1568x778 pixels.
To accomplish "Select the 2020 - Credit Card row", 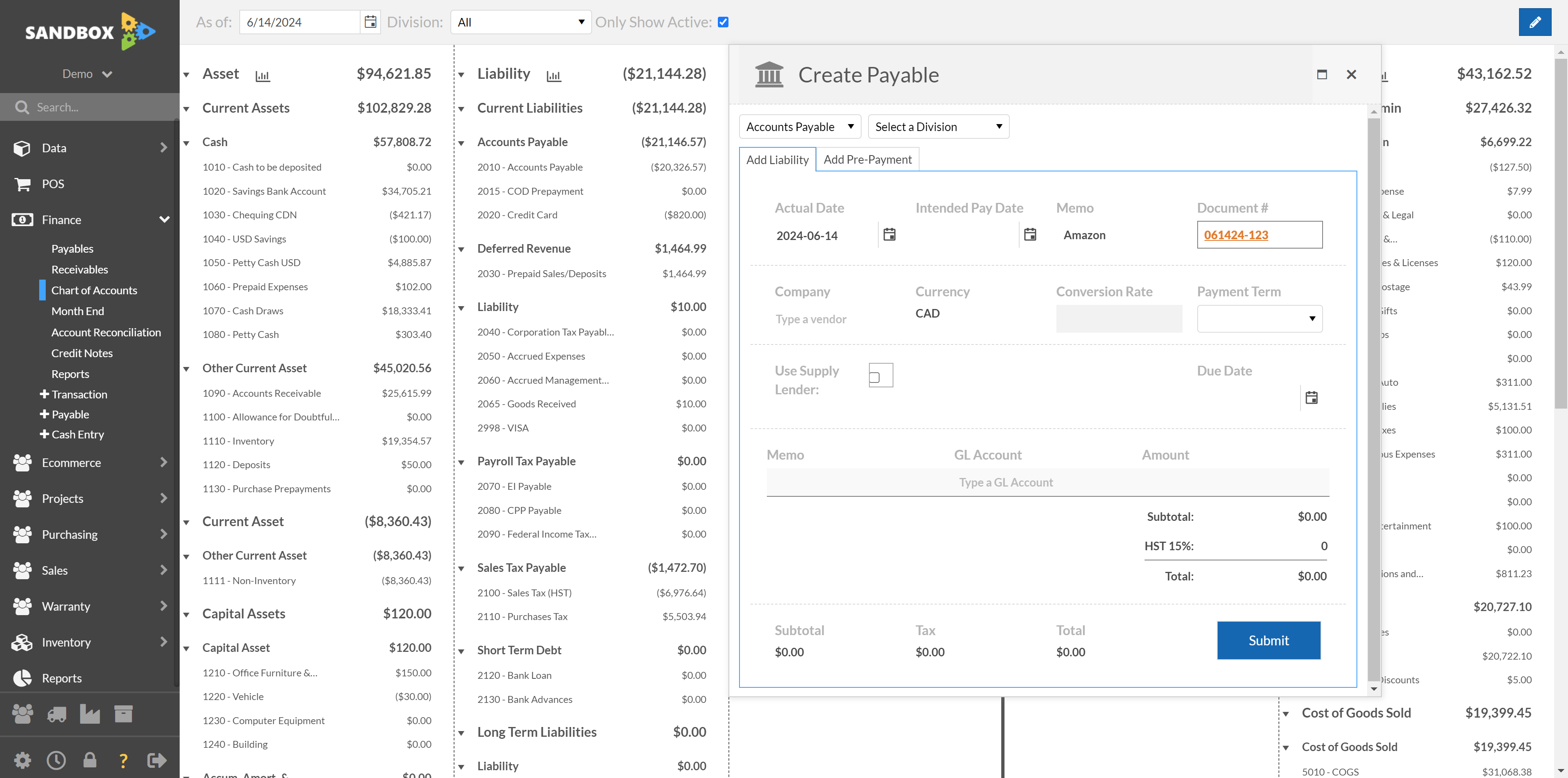I will [x=592, y=215].
